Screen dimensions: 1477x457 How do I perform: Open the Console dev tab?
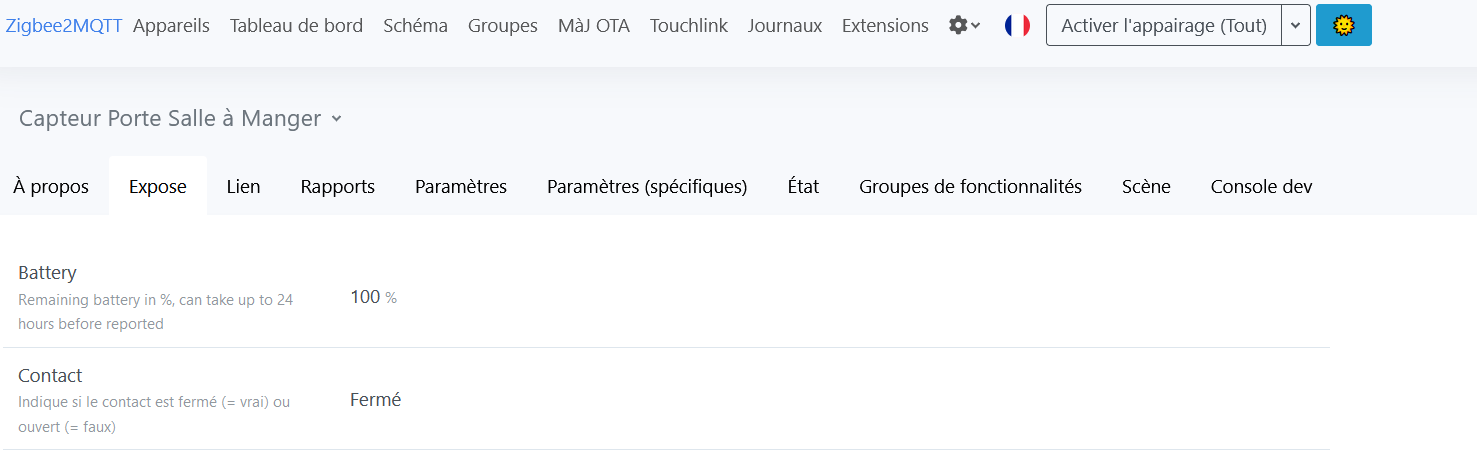[1261, 186]
